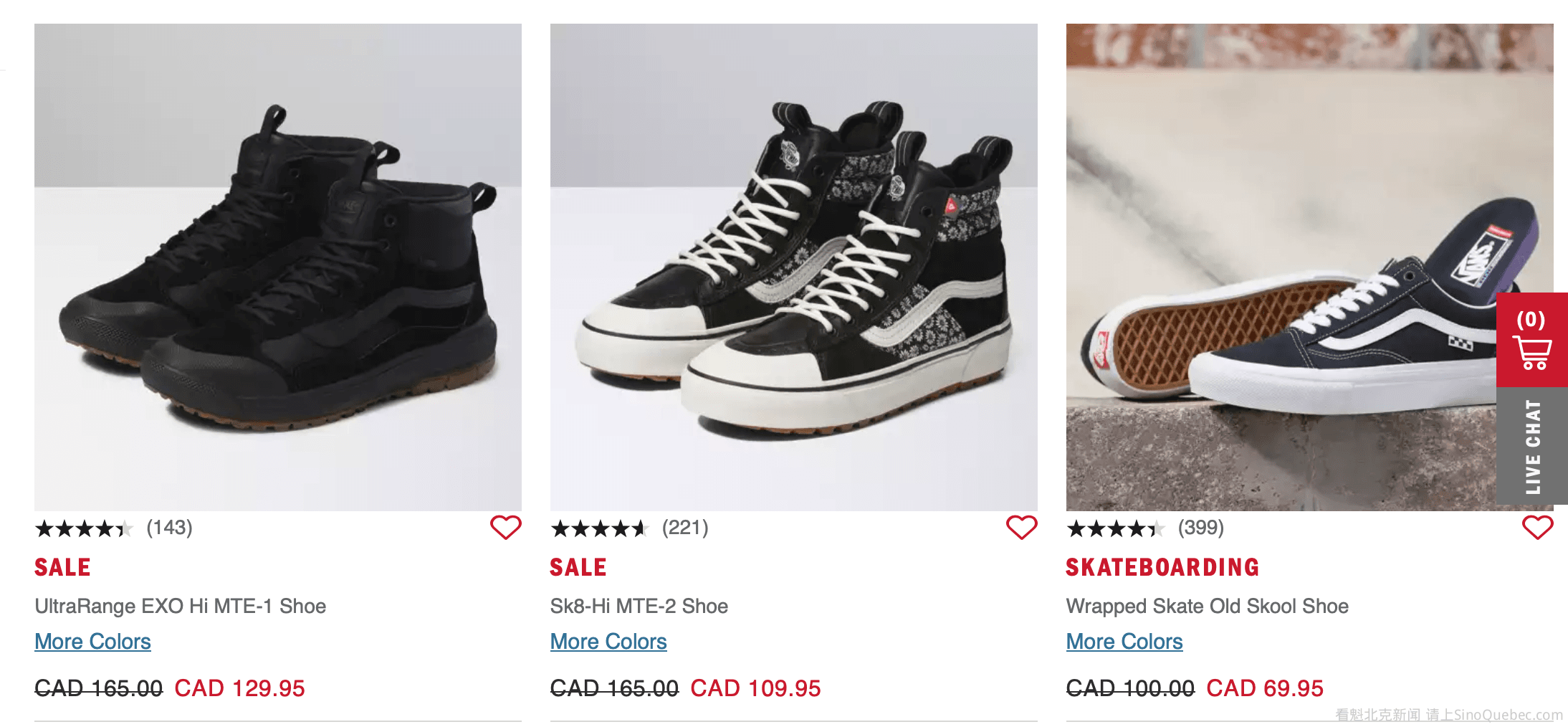Show More Colors for Sk8-Hi MTE-2 Shoe
This screenshot has width=1568, height=727.
pyautogui.click(x=608, y=641)
